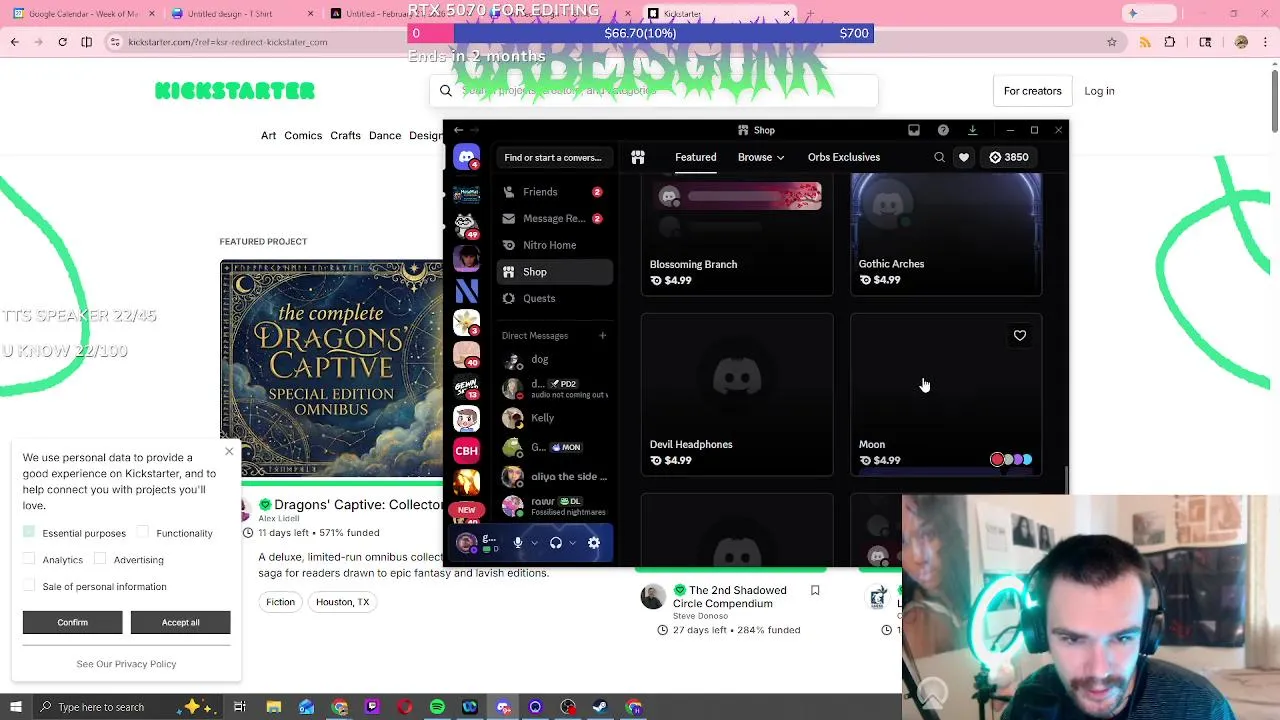Image resolution: width=1280 pixels, height=720 pixels.
Task: Open the raccoon server icon with 49 badge
Action: 466,226
